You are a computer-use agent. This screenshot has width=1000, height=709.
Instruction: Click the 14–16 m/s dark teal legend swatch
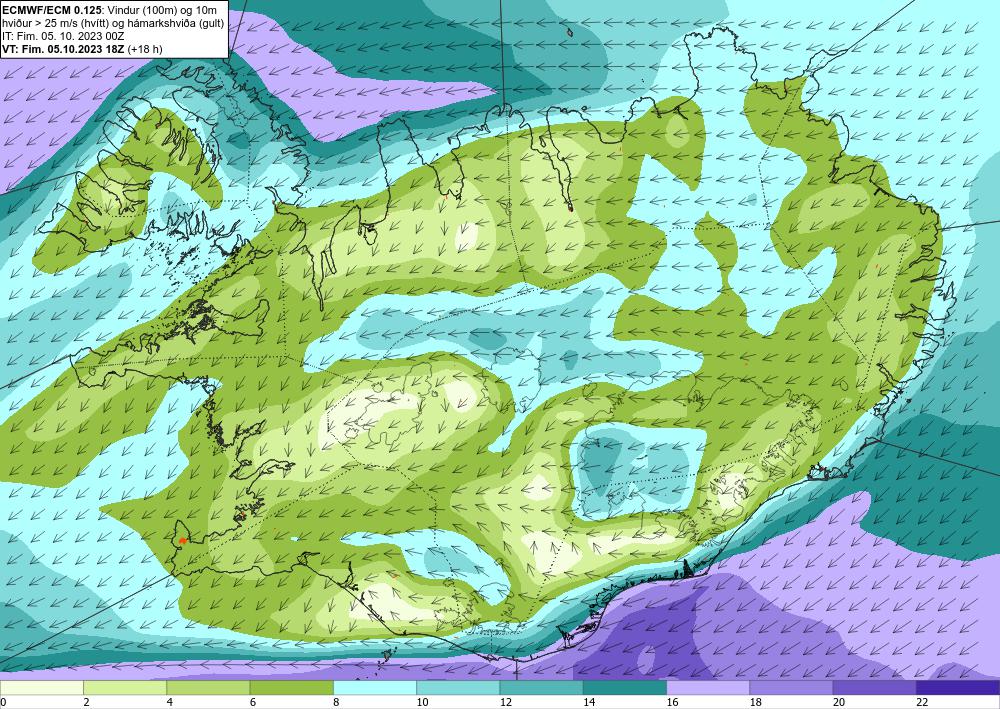pyautogui.click(x=625, y=688)
